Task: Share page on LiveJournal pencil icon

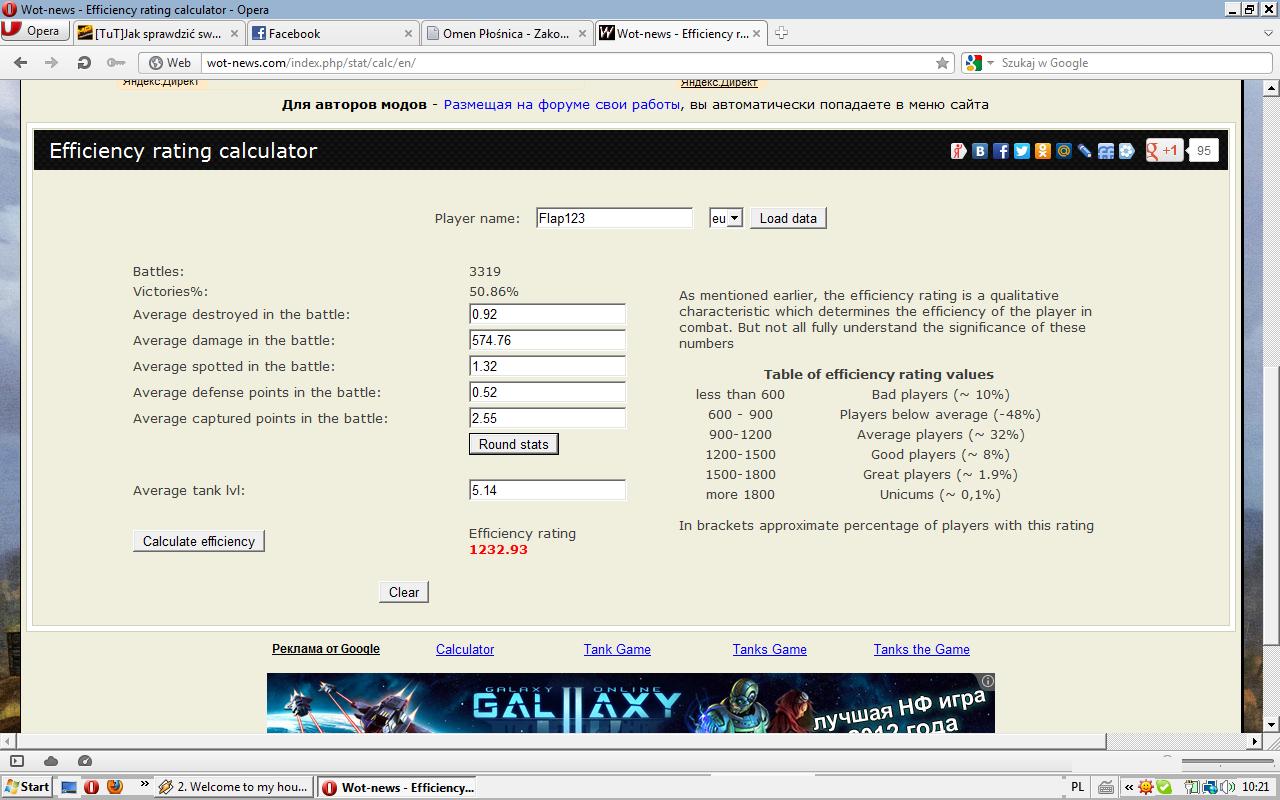Action: click(x=1085, y=151)
